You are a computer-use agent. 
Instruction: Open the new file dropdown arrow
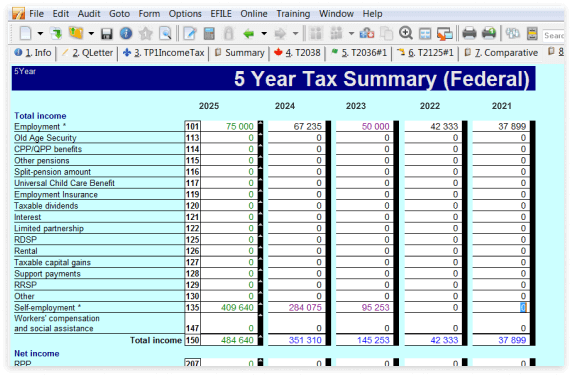(40, 34)
